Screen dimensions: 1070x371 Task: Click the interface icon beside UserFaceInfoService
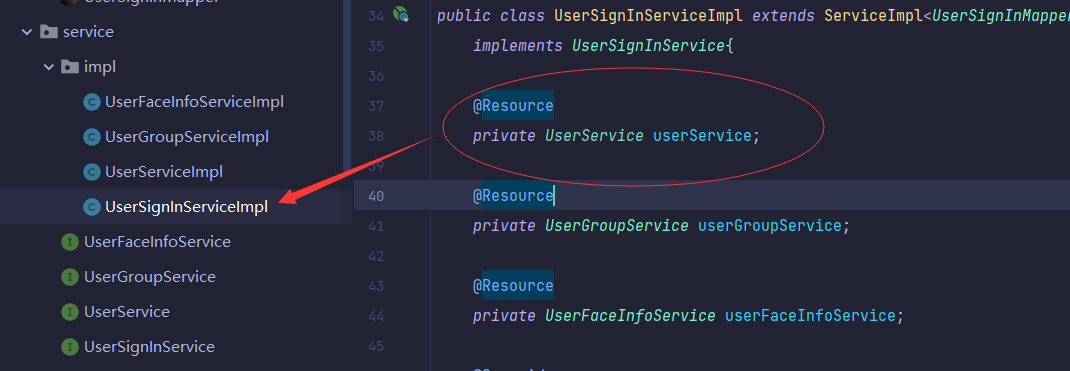pyautogui.click(x=70, y=242)
